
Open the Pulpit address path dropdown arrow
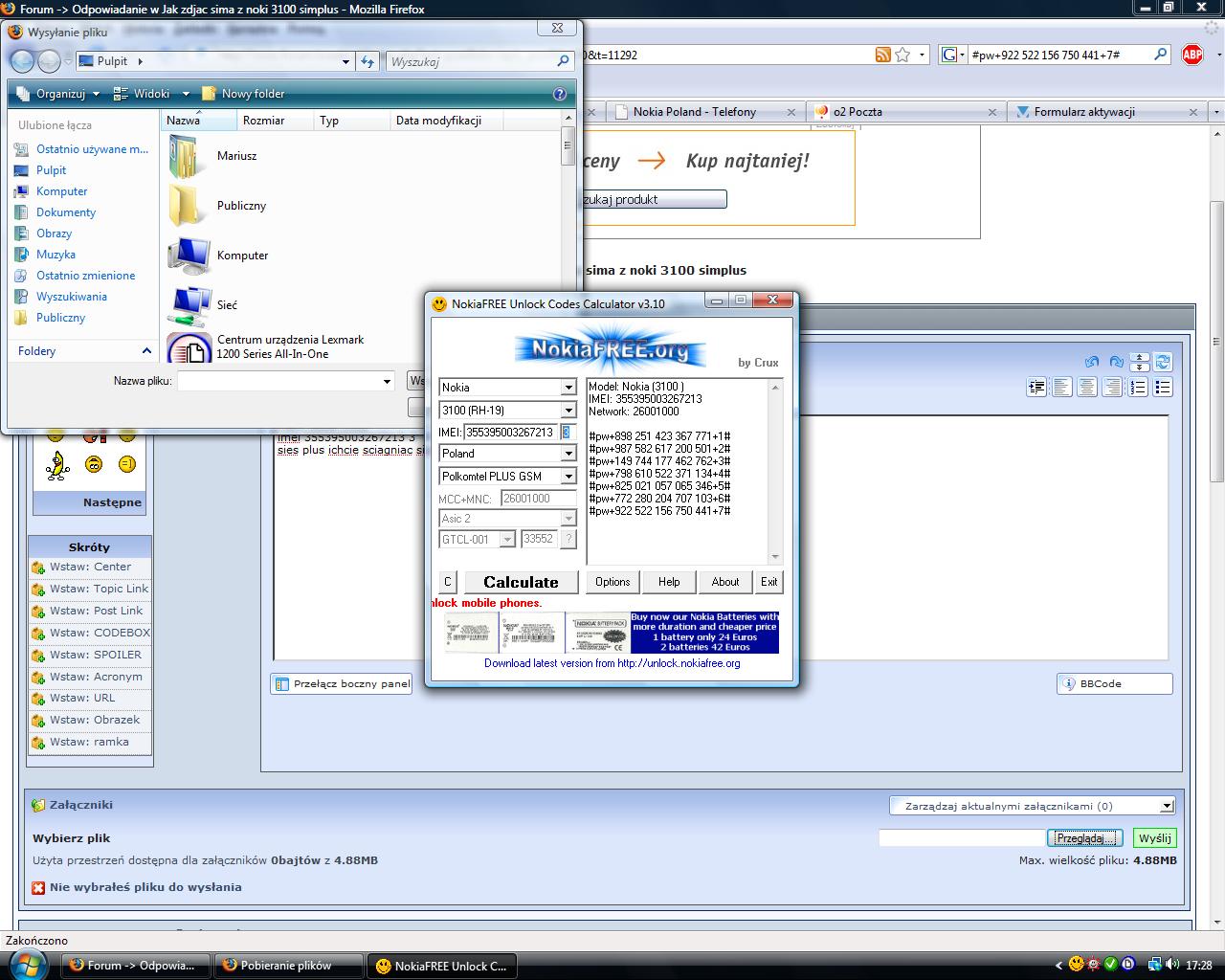pos(345,61)
